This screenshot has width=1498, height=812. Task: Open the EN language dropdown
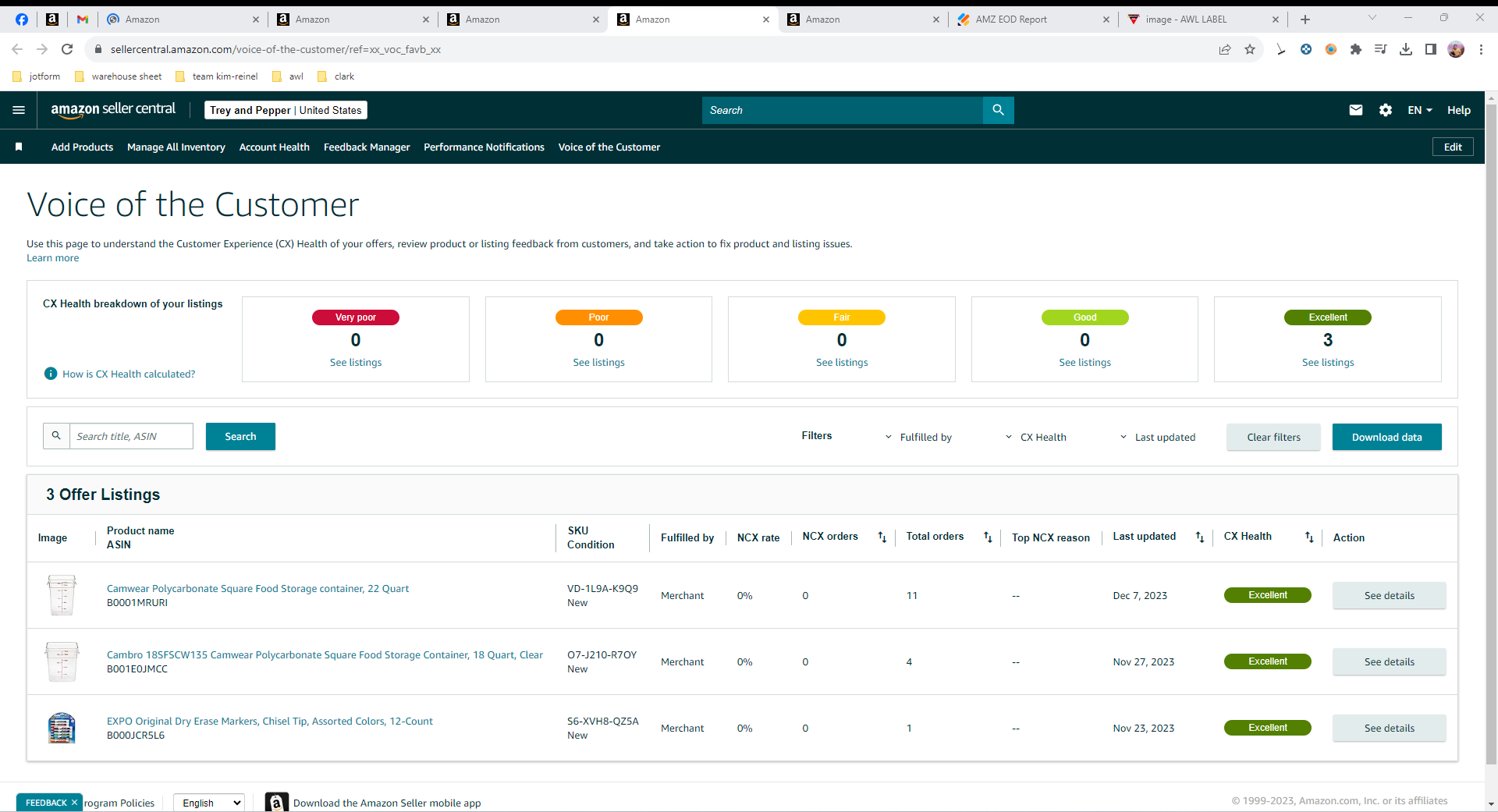[x=1420, y=110]
